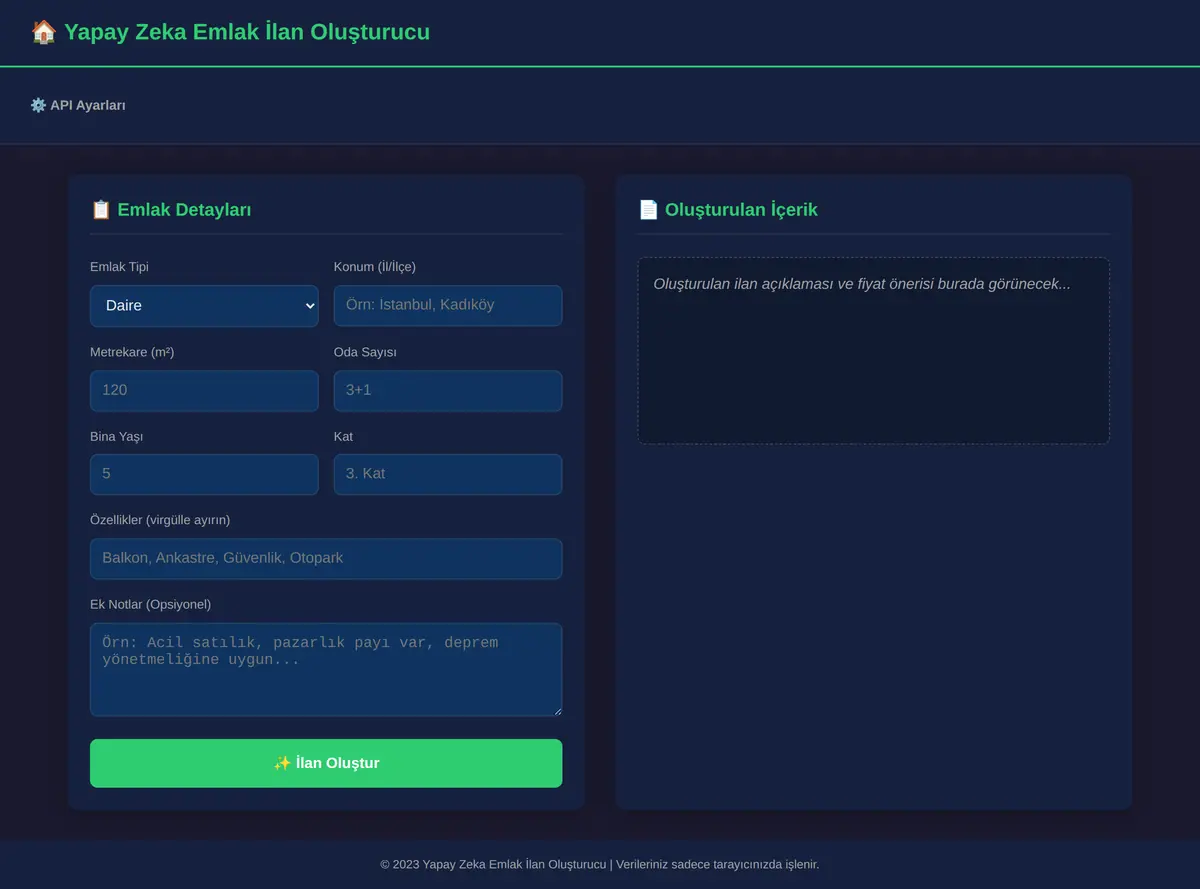The width and height of the screenshot is (1200, 889).
Task: Click the İlan Oluştur button
Action: [326, 763]
